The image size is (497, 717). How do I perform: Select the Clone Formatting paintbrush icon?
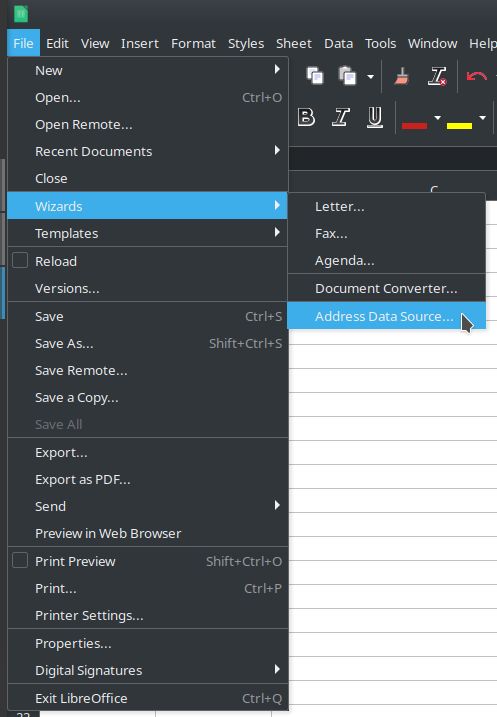(401, 76)
